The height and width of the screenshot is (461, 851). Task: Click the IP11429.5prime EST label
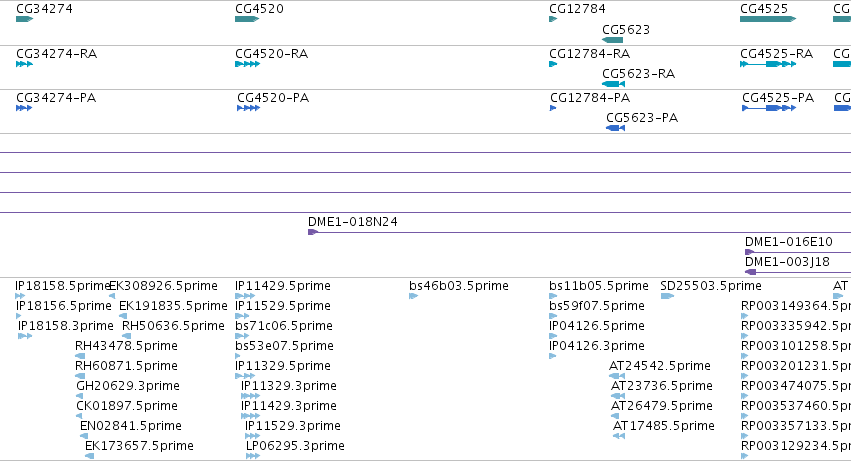(x=283, y=286)
